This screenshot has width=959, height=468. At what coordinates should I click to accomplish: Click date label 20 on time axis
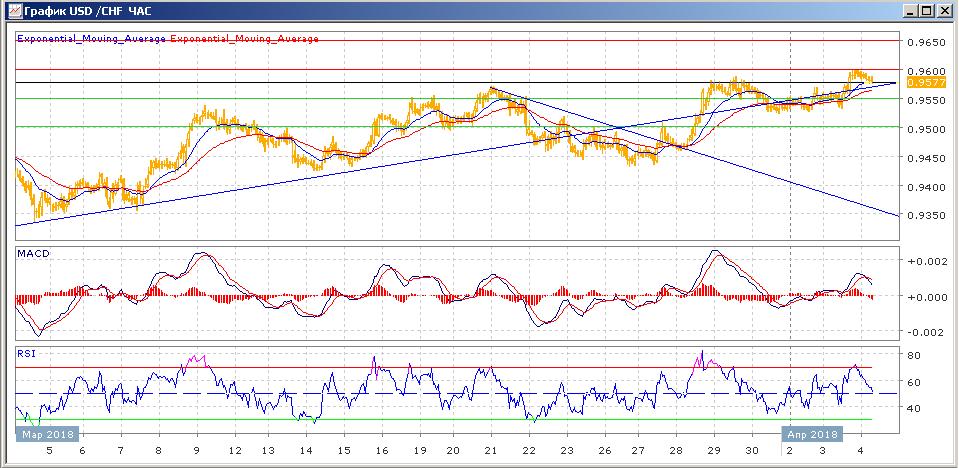click(x=453, y=451)
